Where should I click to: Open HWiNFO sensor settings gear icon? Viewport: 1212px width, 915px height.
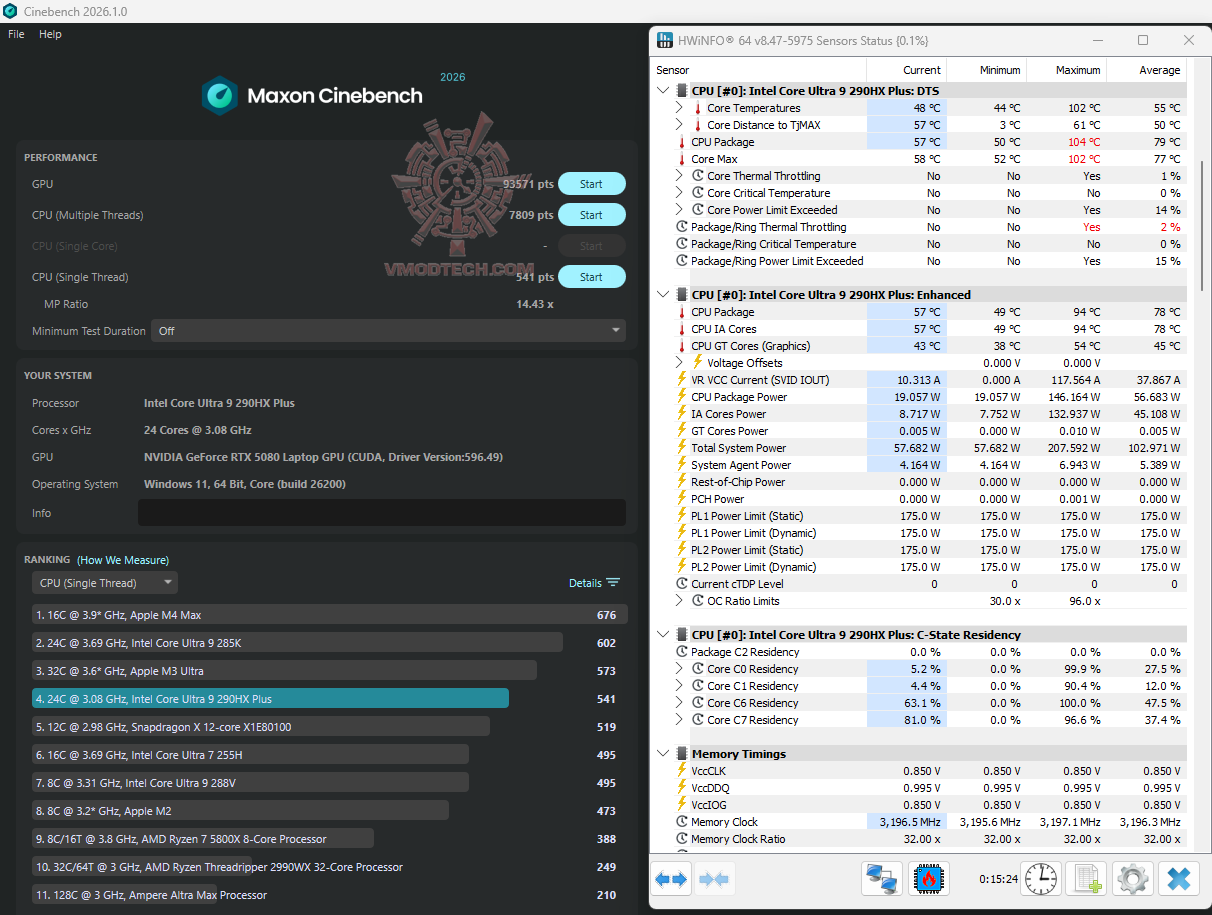pyautogui.click(x=1133, y=880)
